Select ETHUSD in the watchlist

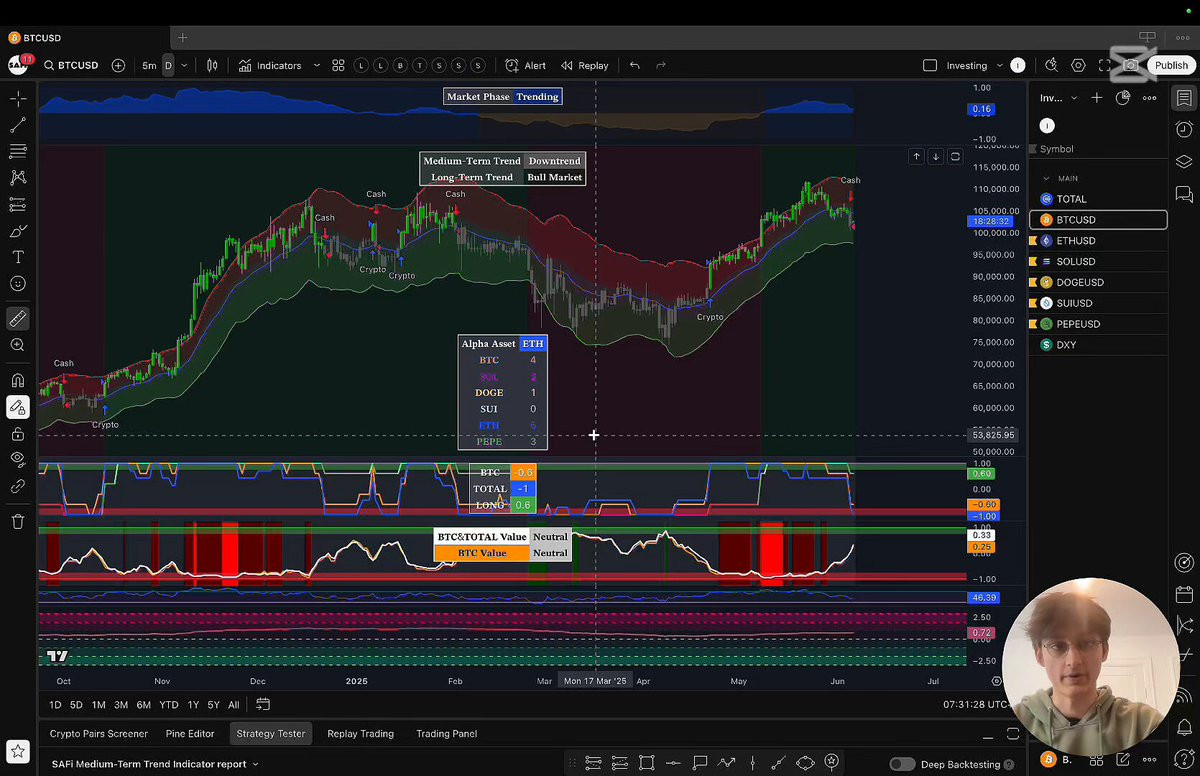(1075, 241)
